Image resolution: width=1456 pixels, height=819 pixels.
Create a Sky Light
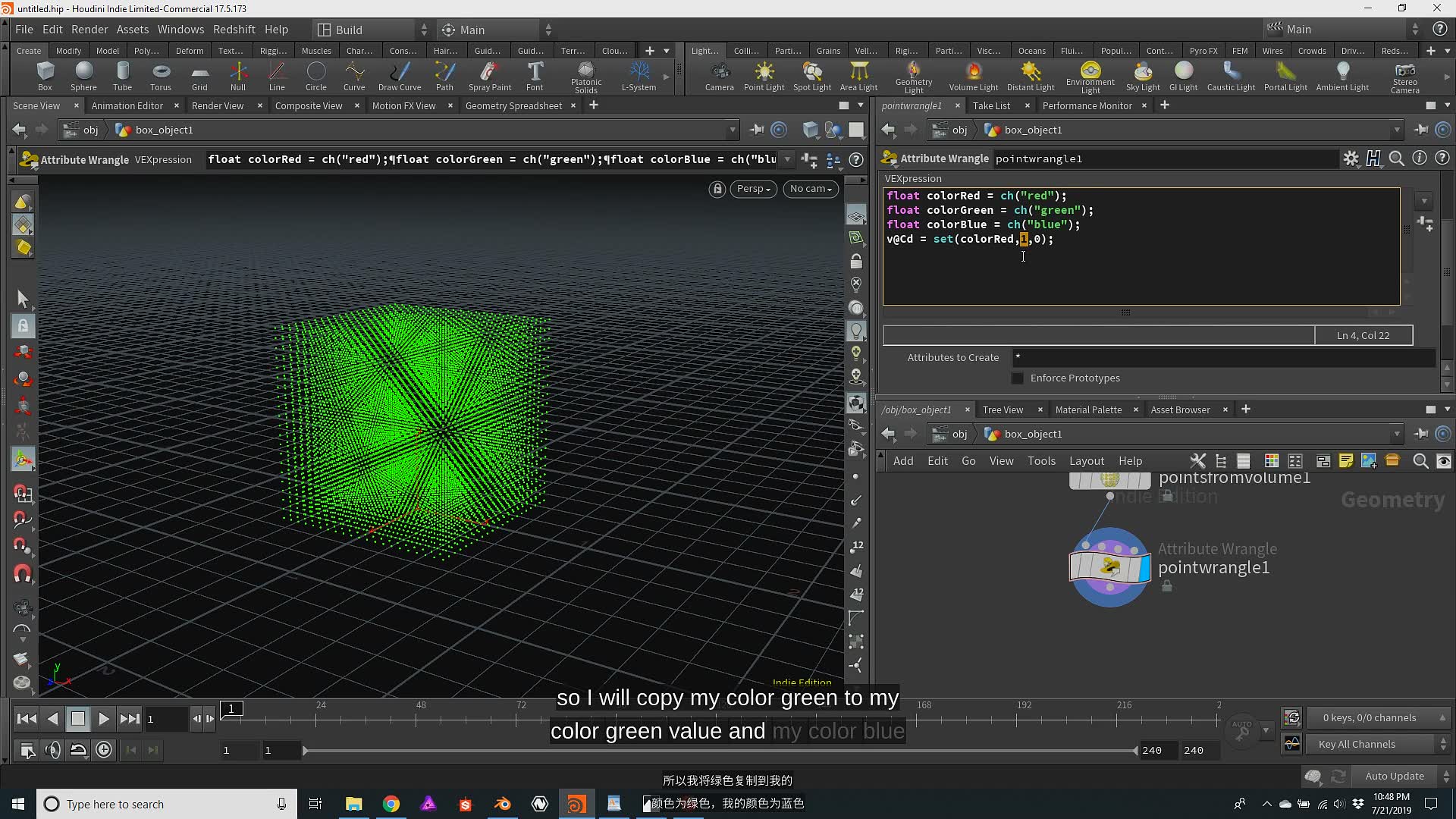(x=1143, y=76)
